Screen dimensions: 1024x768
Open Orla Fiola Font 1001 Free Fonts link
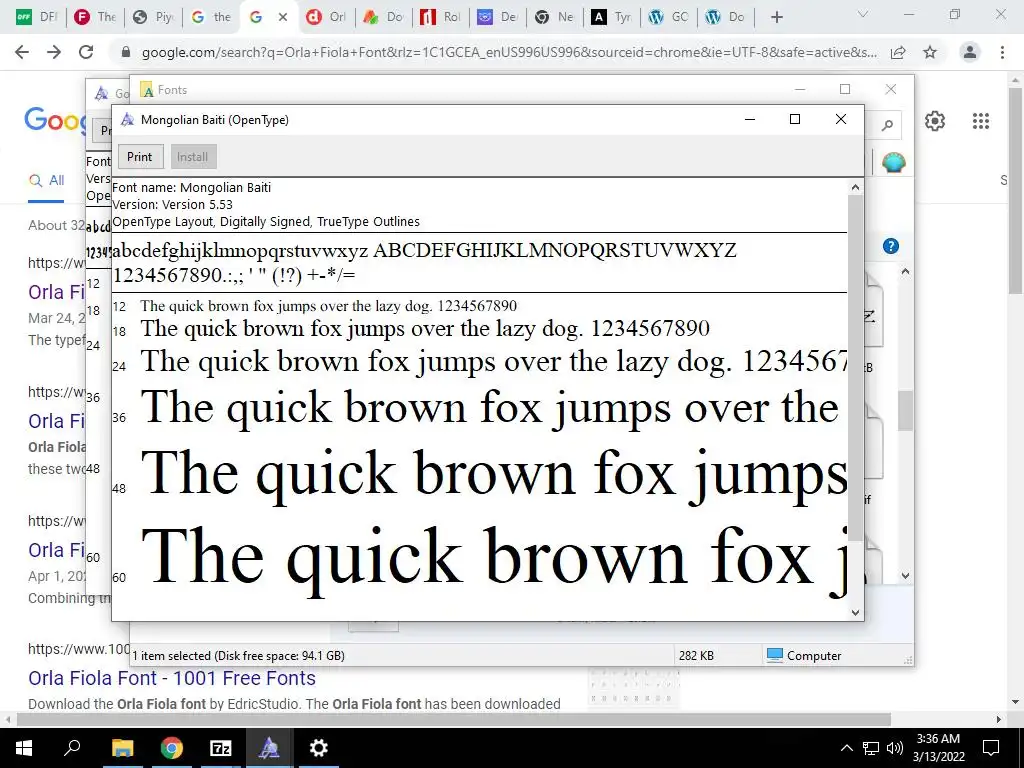pyautogui.click(x=172, y=678)
